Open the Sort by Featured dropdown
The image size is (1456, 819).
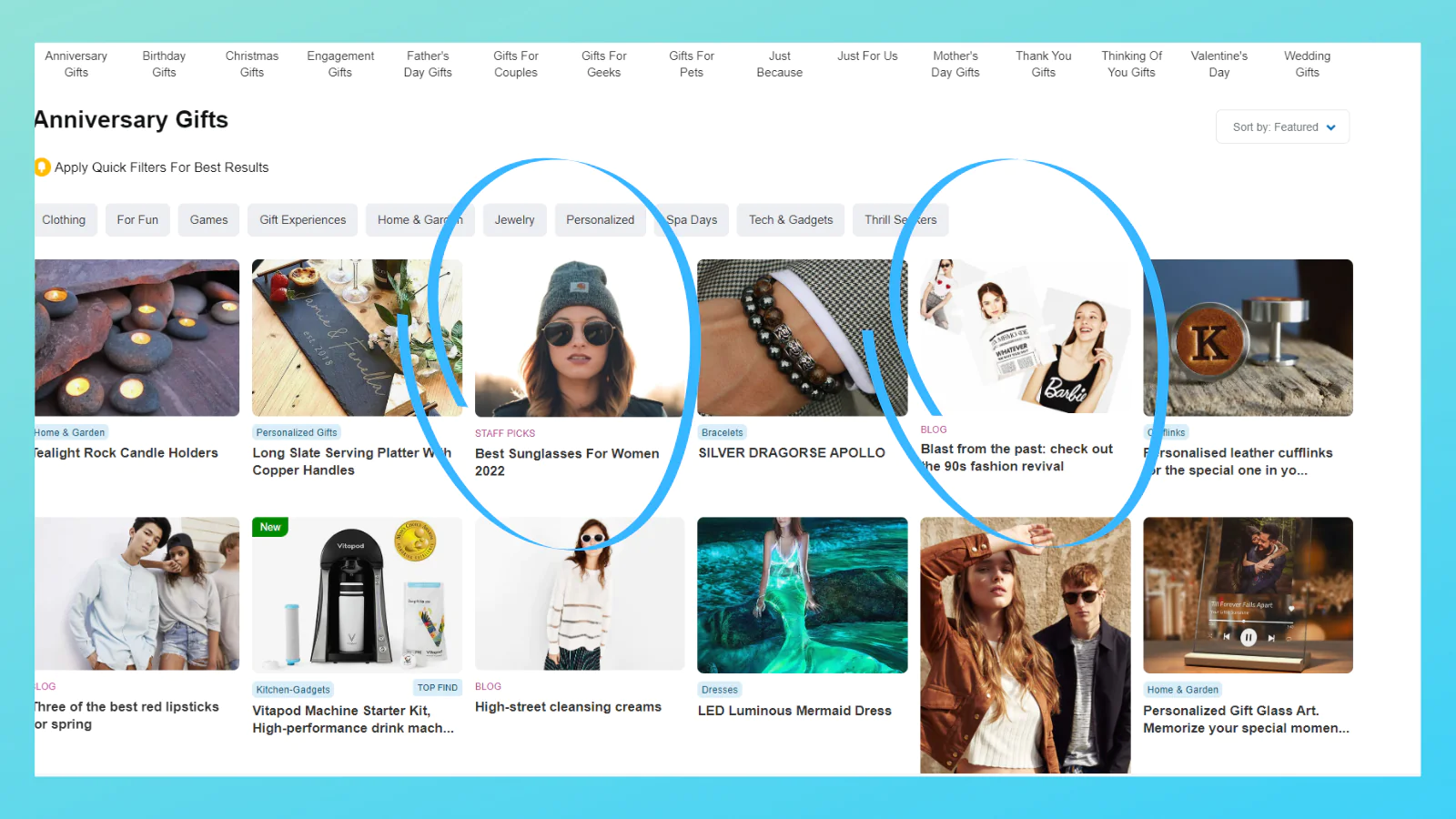pyautogui.click(x=1282, y=127)
